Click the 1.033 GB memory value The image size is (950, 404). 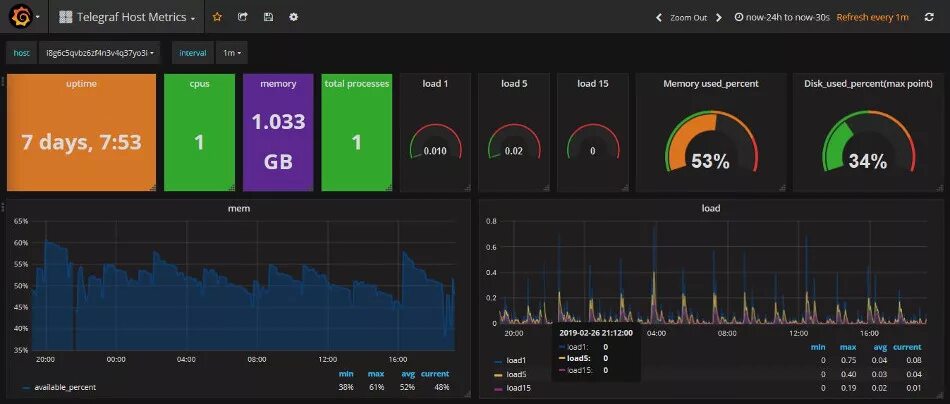[278, 142]
